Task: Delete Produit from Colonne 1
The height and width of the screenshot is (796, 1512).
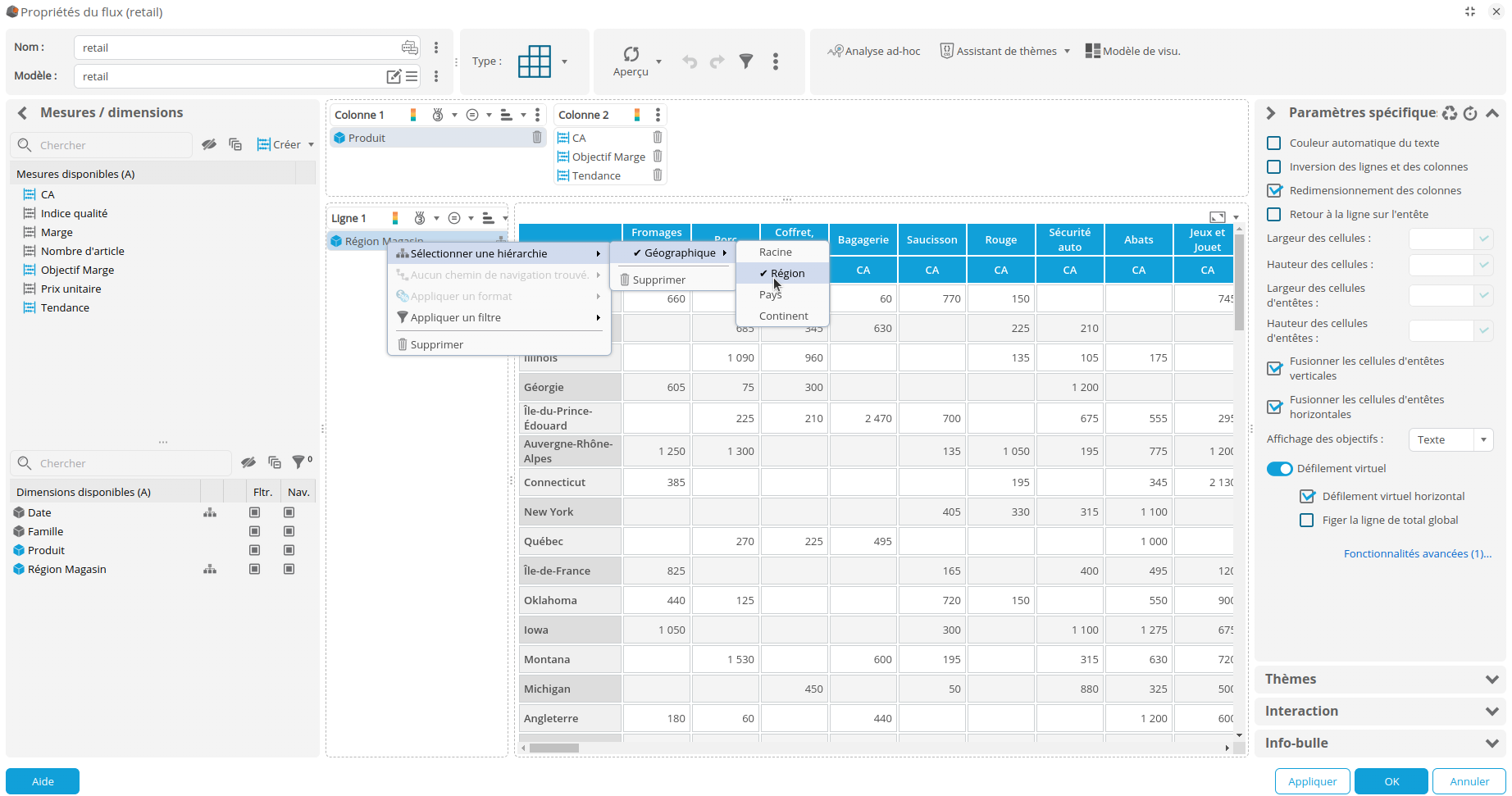Action: 537,138
